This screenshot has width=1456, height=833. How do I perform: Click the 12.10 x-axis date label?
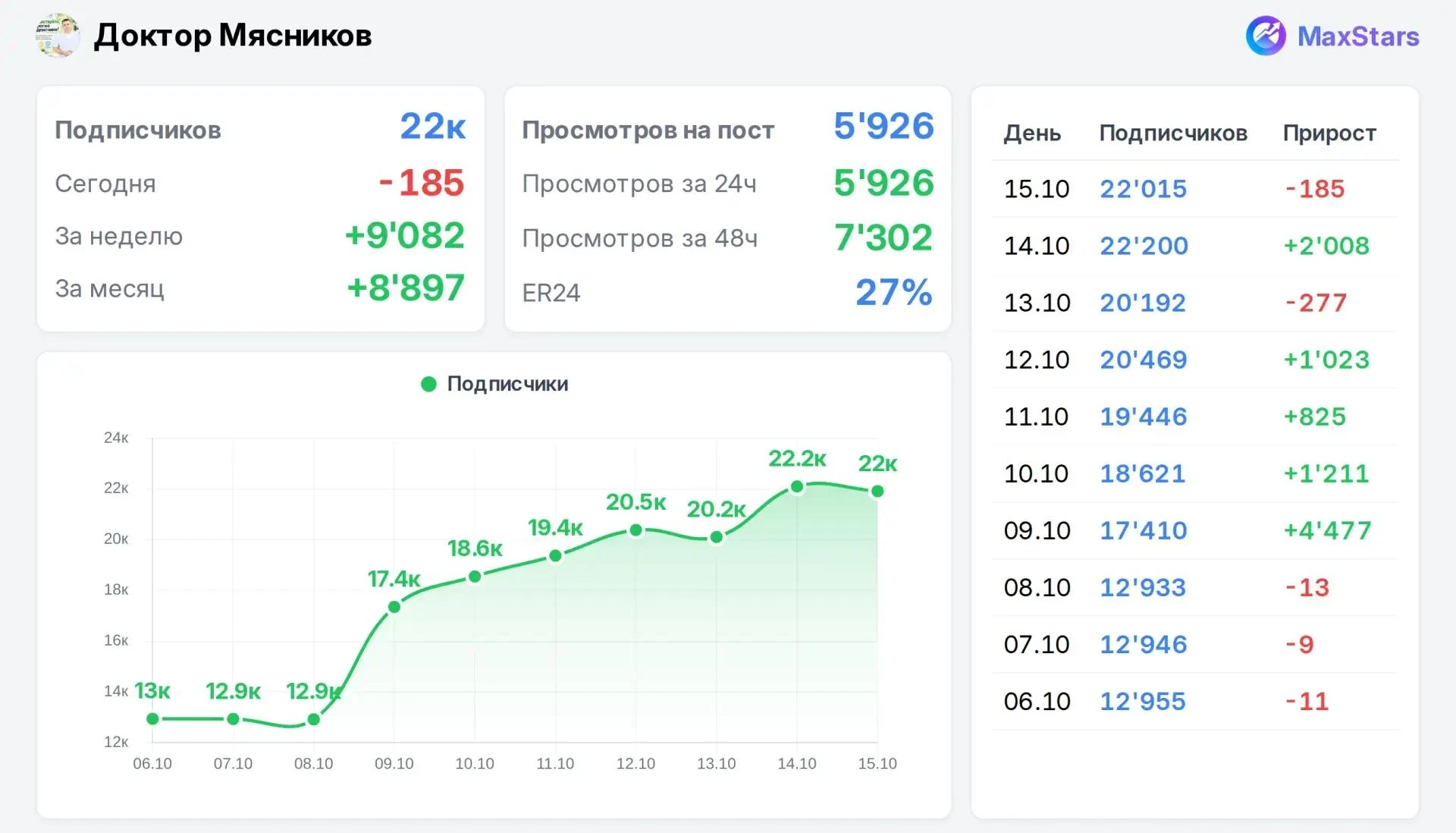click(x=635, y=764)
